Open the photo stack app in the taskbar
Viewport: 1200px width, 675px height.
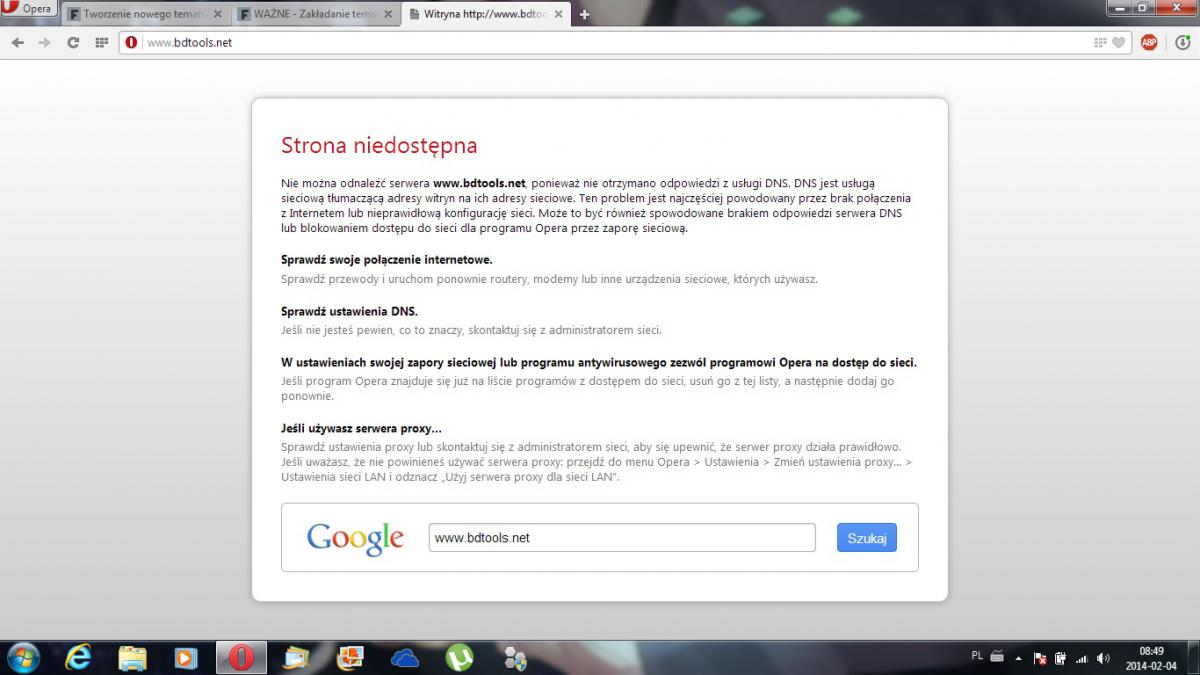[297, 657]
